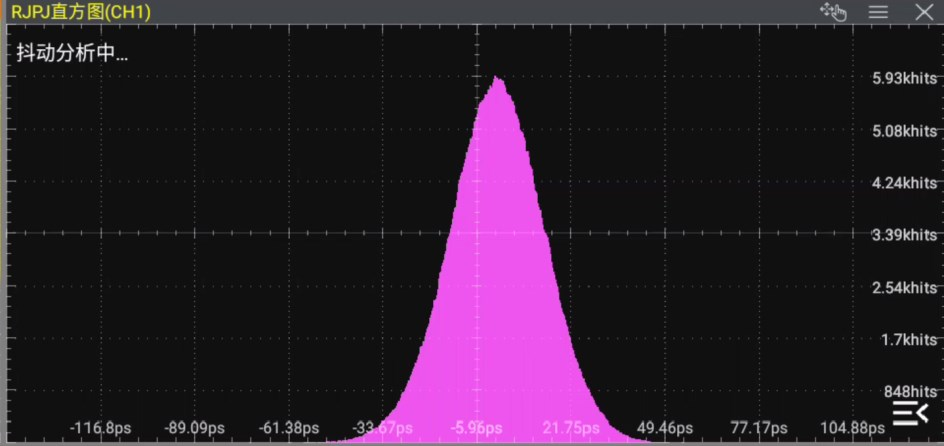The width and height of the screenshot is (944, 446).
Task: Click the 848hits axis label
Action: pyautogui.click(x=910, y=392)
